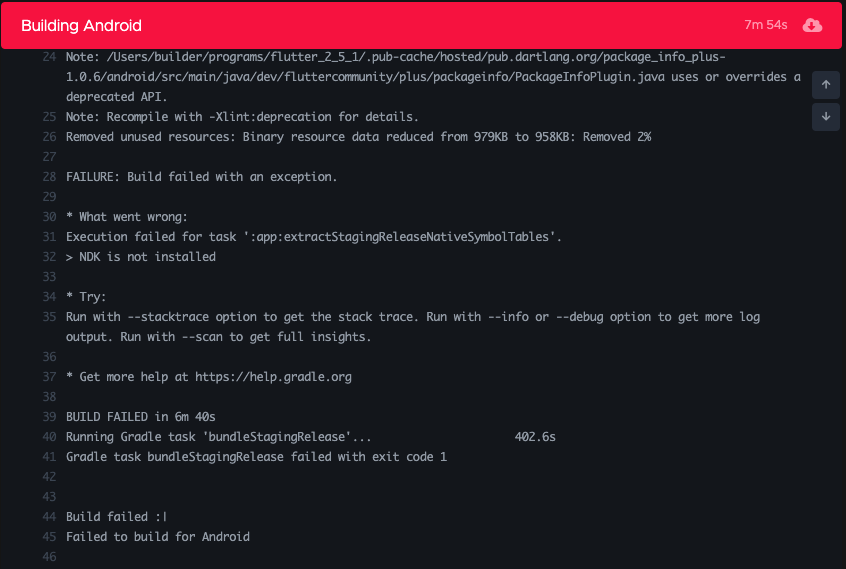Click the 7m 54s build duration
Viewport: 846px width, 569px height.
click(x=765, y=25)
